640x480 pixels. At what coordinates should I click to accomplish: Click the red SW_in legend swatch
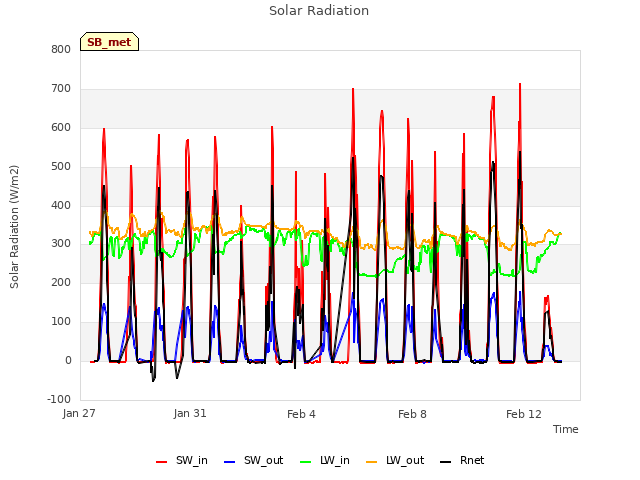[x=162, y=462]
